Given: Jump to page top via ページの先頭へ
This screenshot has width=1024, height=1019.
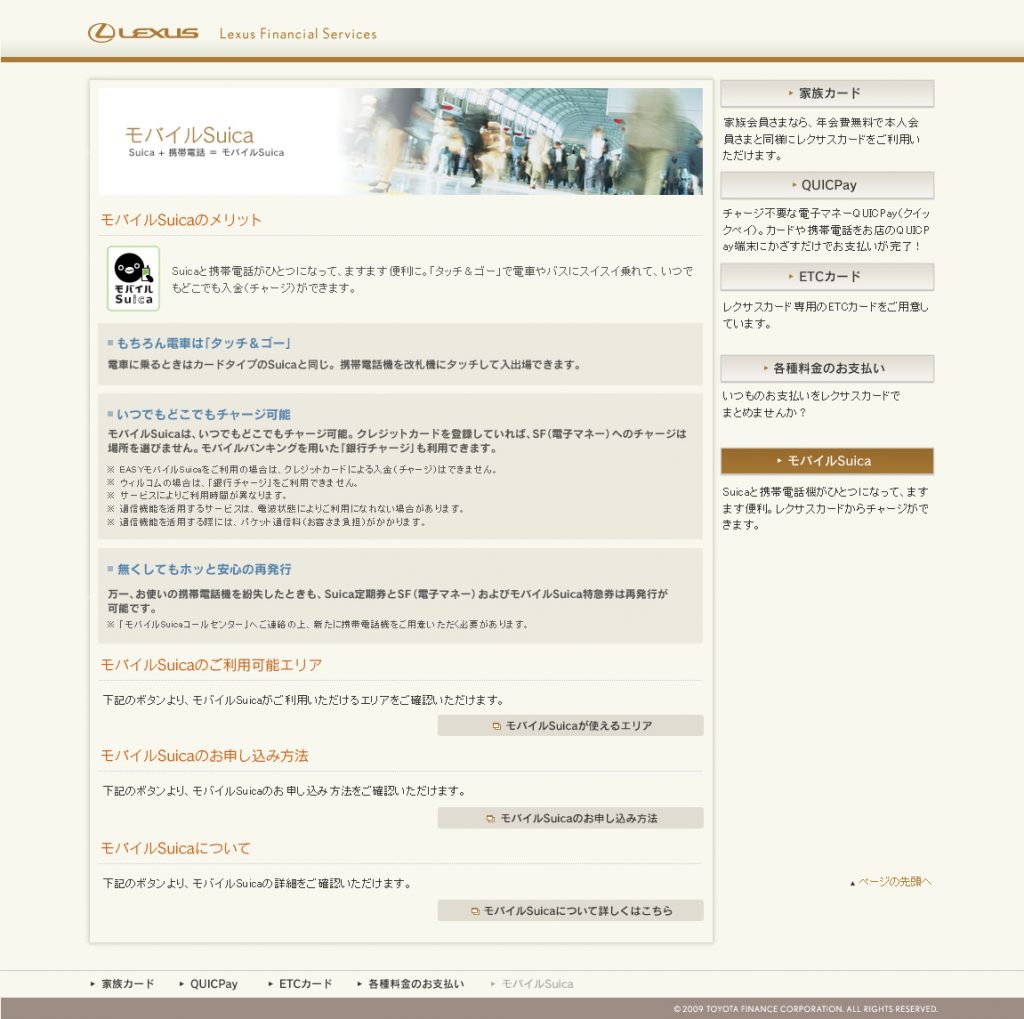Looking at the screenshot, I should (x=893, y=882).
